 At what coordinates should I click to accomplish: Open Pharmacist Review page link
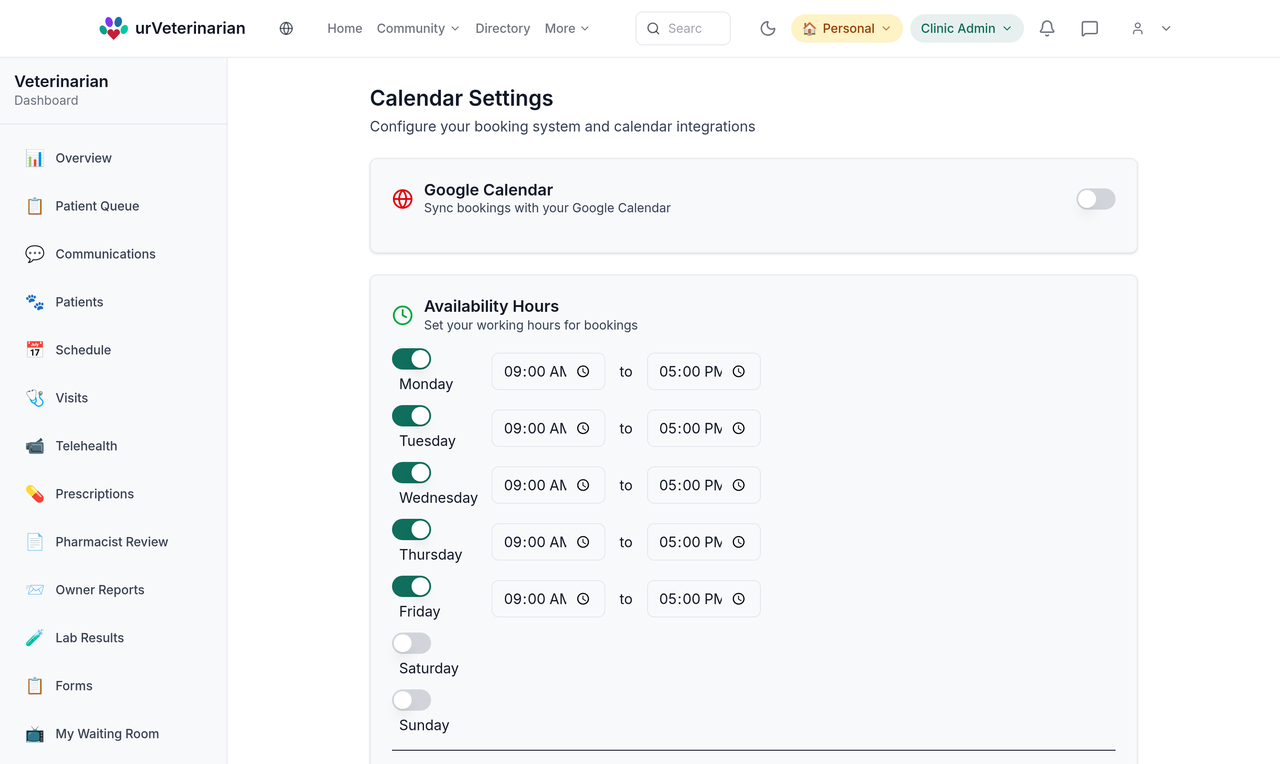[113, 542]
